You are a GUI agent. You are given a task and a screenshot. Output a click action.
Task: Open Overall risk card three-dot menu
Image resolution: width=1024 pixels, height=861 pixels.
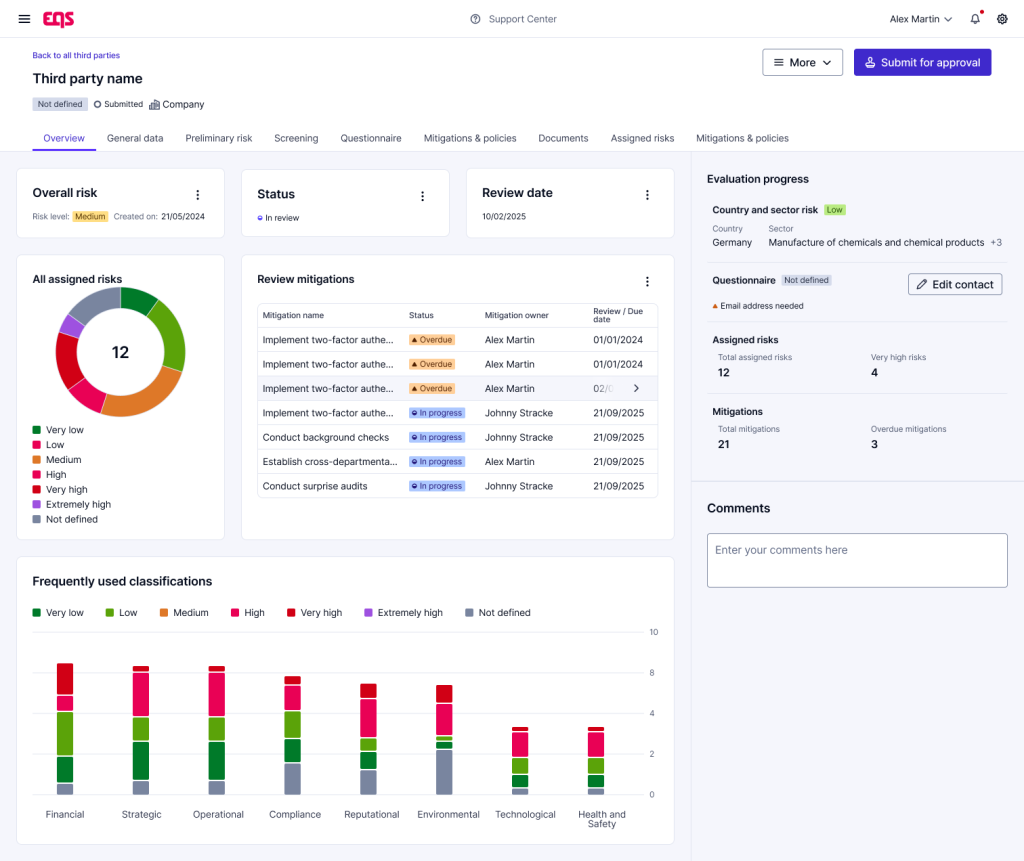click(197, 195)
